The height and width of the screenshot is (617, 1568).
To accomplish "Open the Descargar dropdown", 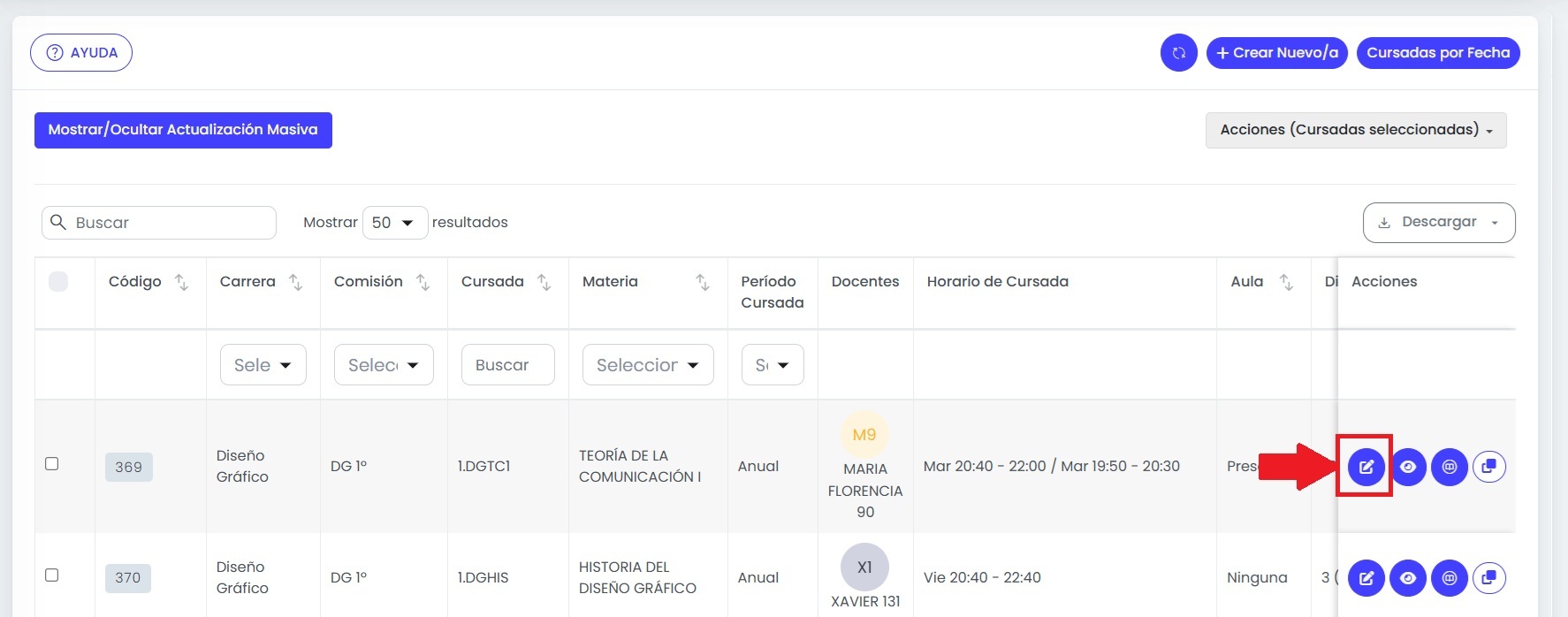I will point(1439,223).
